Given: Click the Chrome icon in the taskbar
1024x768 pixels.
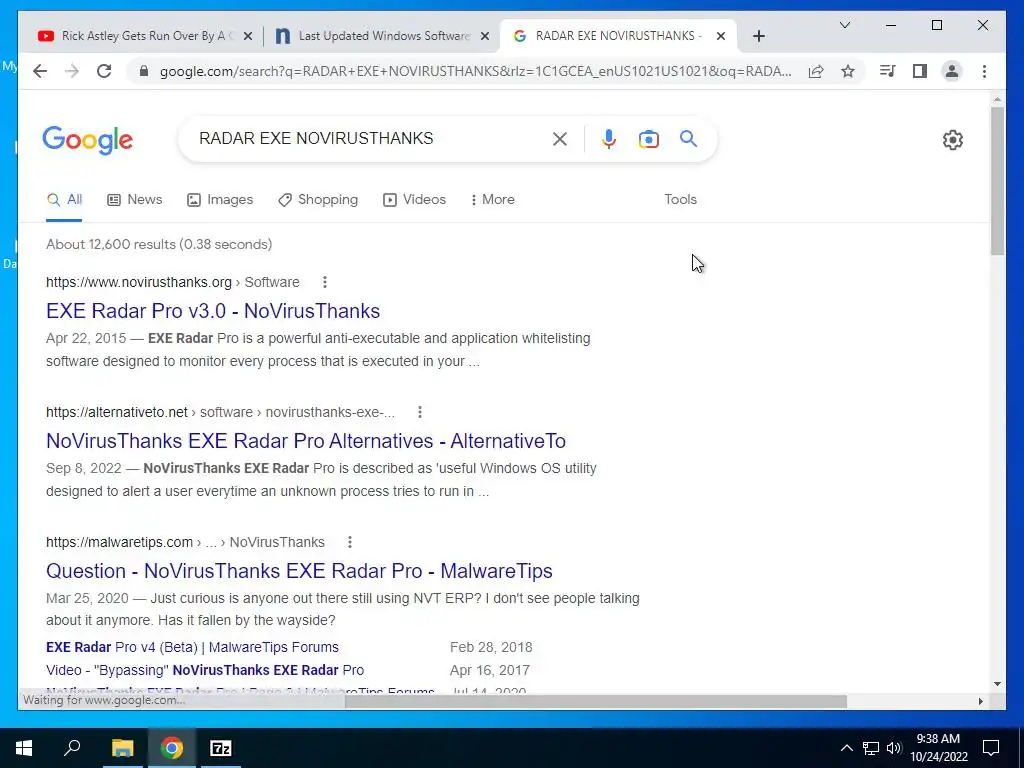Looking at the screenshot, I should (x=171, y=748).
